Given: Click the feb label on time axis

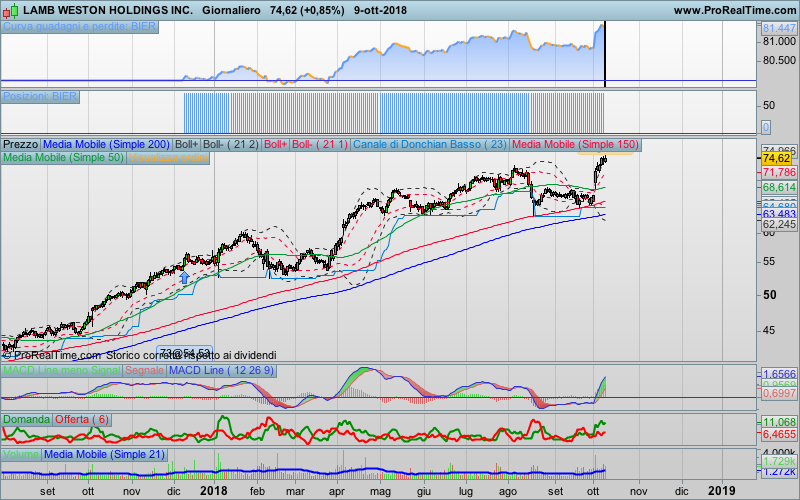Looking at the screenshot, I should point(257,491).
